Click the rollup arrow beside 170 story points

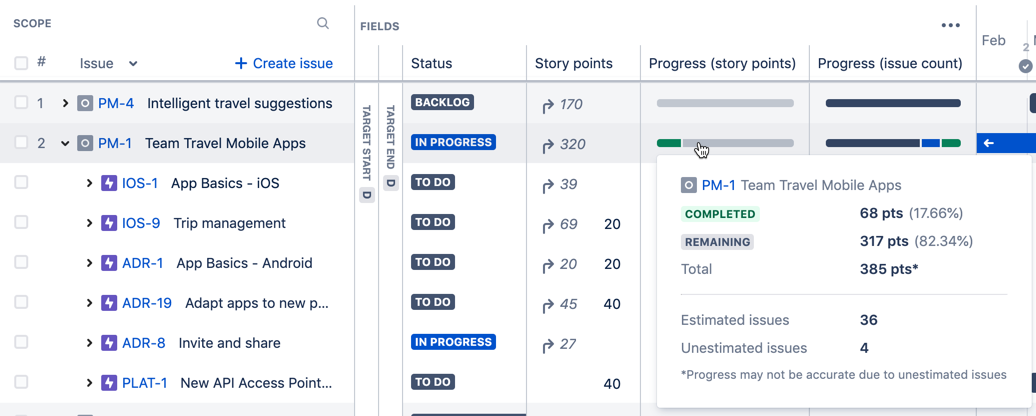548,104
